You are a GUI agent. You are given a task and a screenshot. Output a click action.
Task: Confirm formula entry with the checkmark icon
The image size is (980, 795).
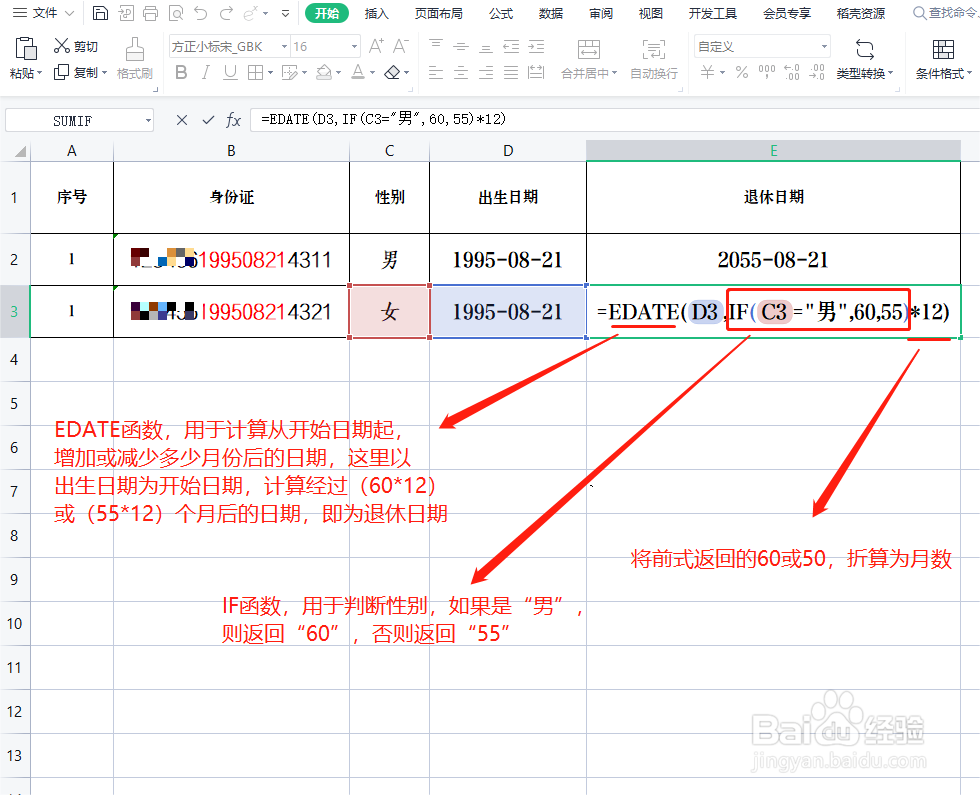208,120
